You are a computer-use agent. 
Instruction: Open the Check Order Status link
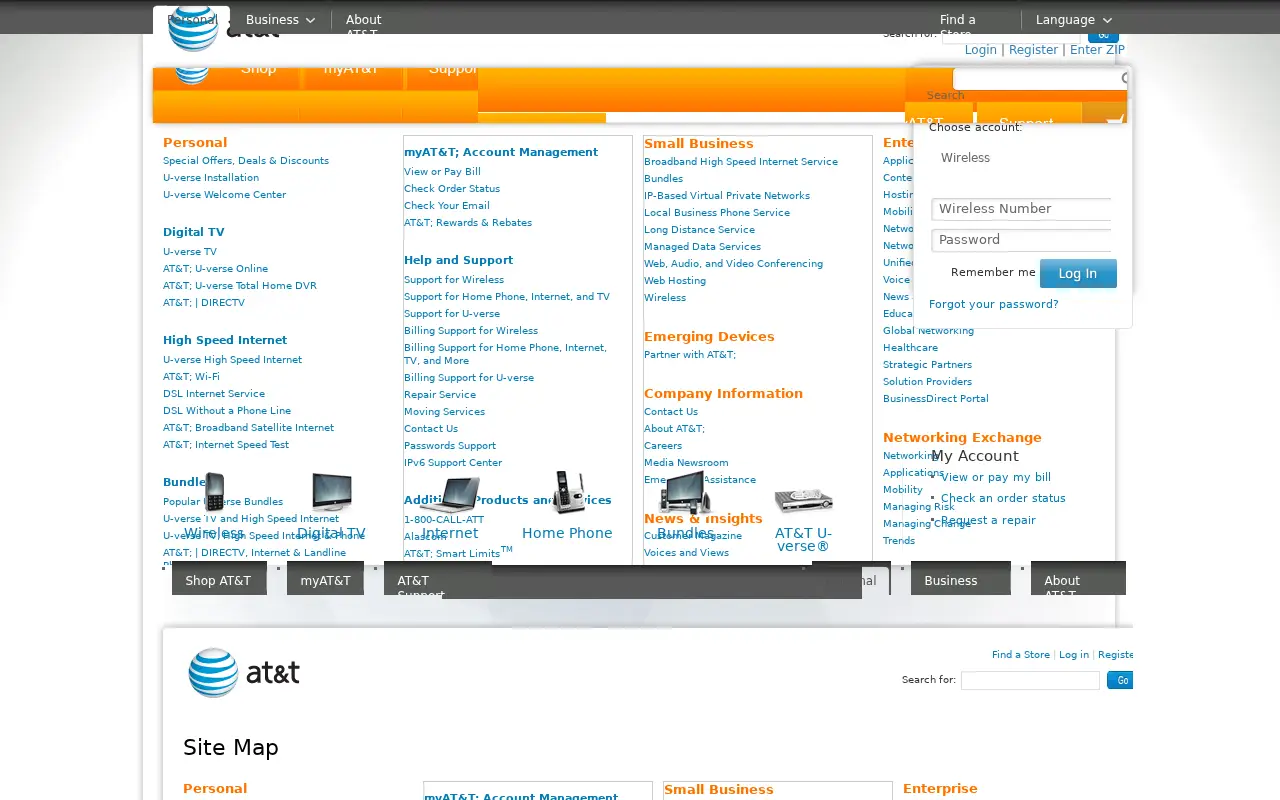click(x=452, y=189)
